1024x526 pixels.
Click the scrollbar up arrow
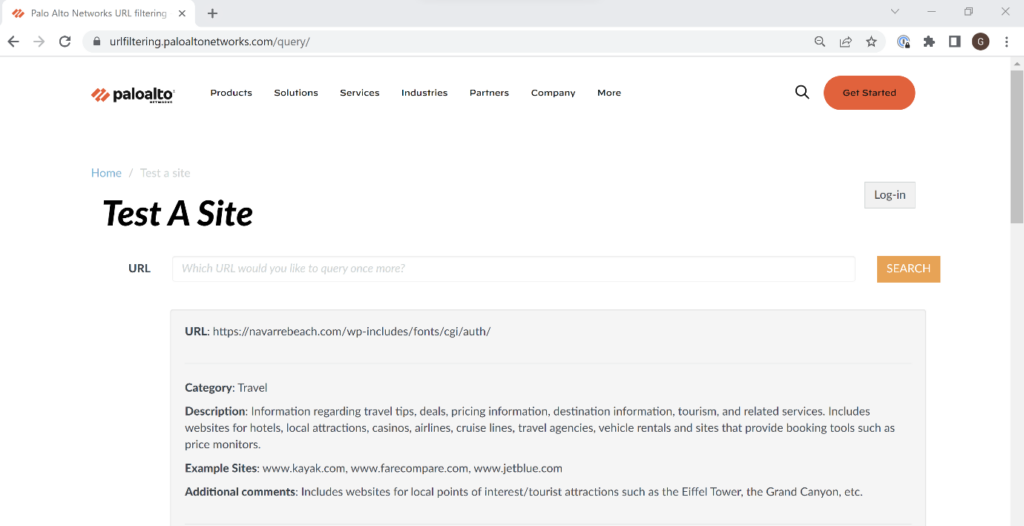[x=1017, y=63]
